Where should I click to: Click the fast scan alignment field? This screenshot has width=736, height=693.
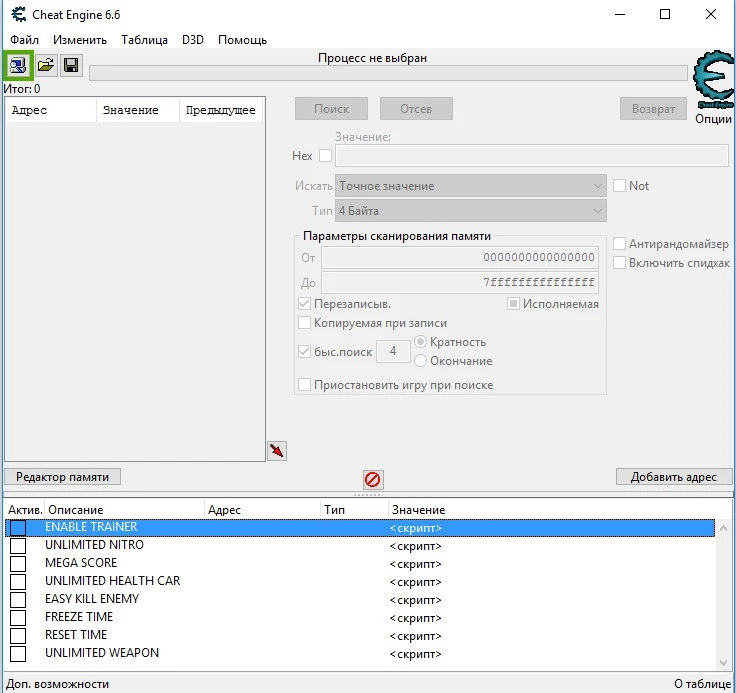tap(393, 351)
